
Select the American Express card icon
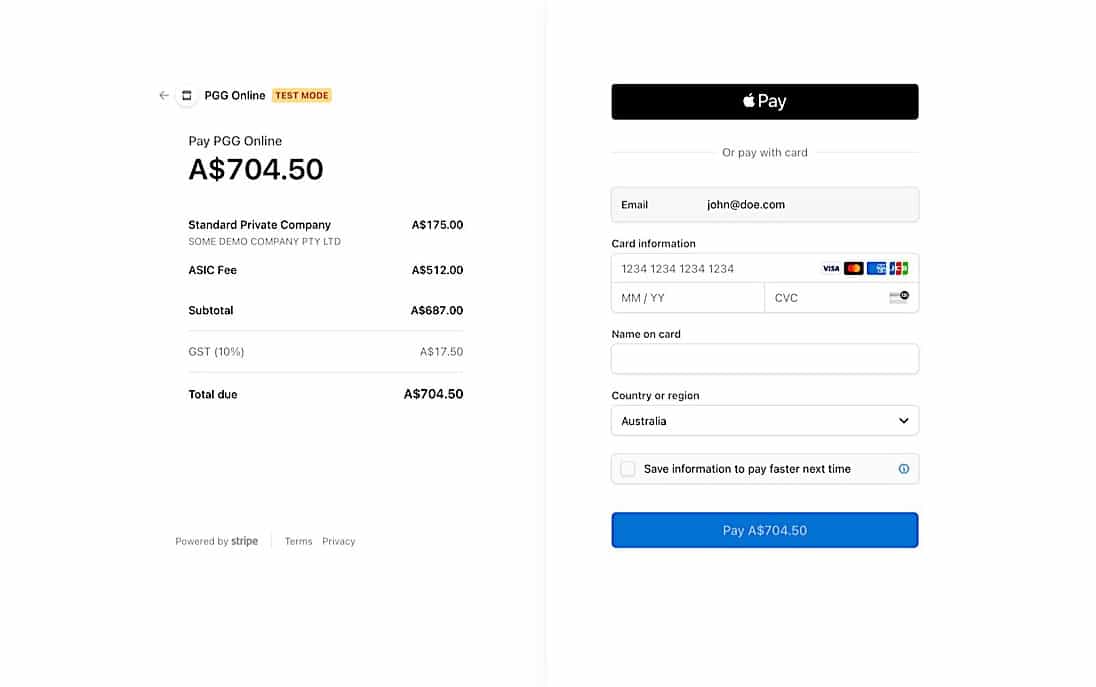click(x=876, y=268)
